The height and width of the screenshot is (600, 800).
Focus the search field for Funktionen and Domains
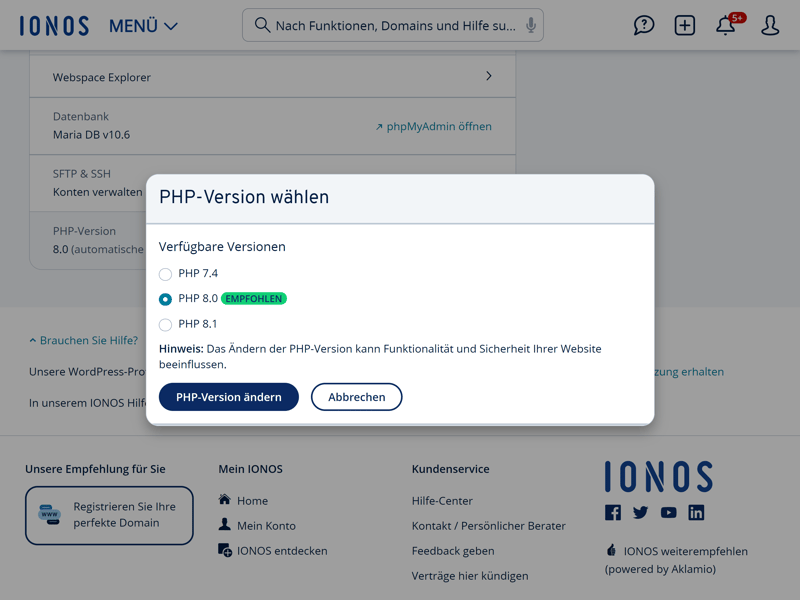tap(393, 25)
